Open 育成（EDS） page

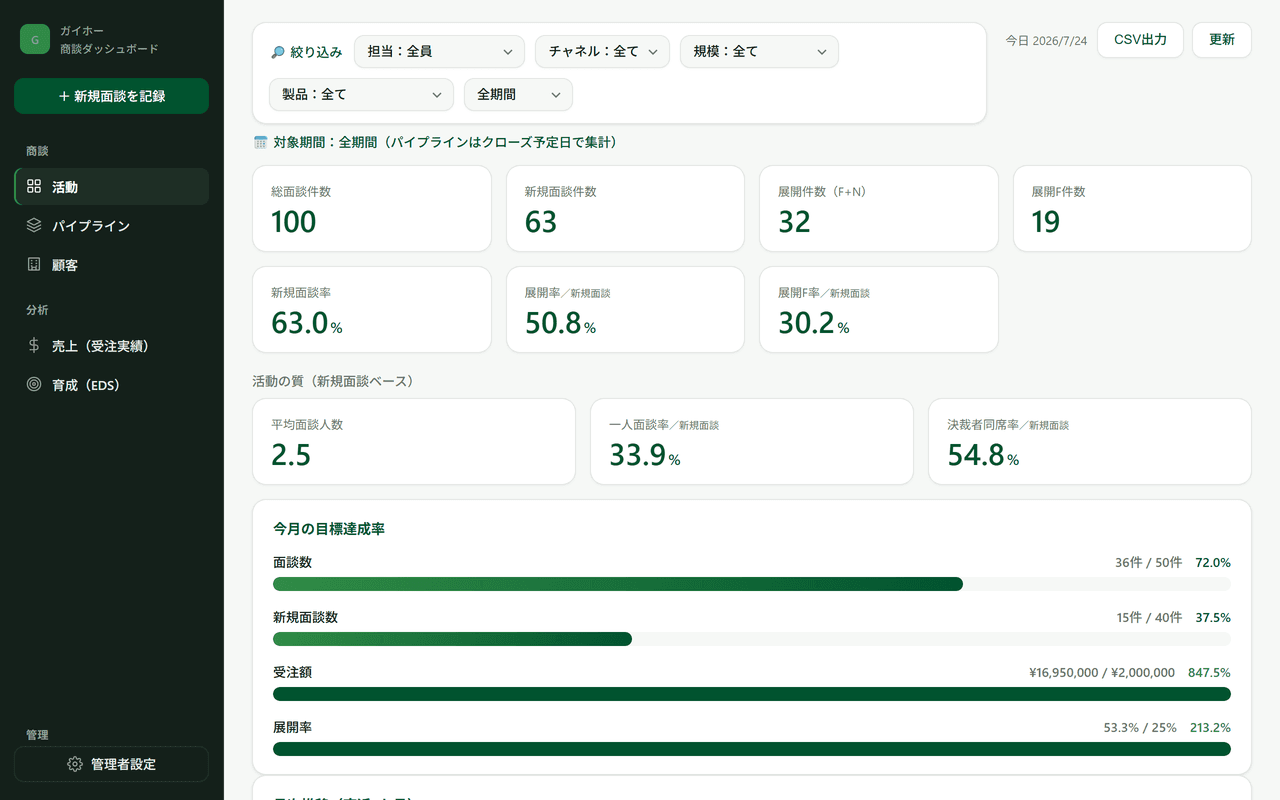pos(111,384)
